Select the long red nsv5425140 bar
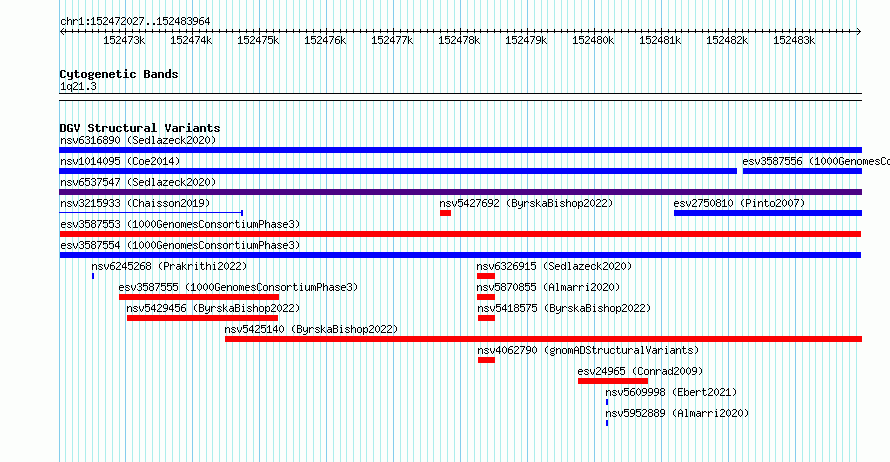 [543, 339]
